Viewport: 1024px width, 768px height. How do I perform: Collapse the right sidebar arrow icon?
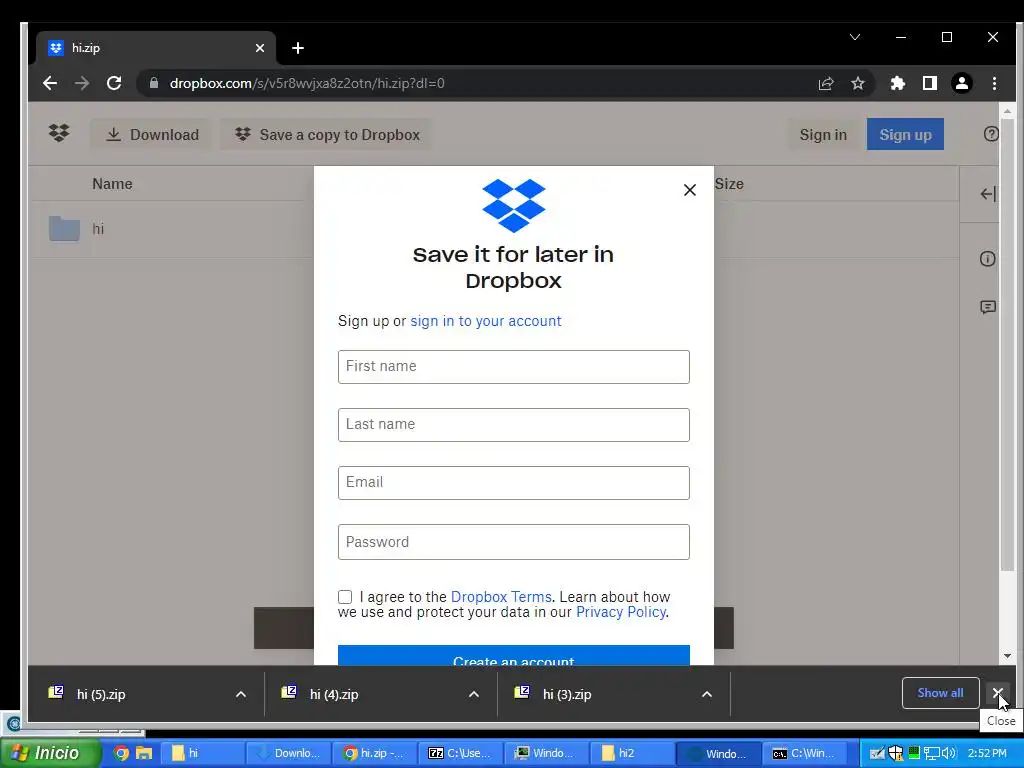click(987, 194)
